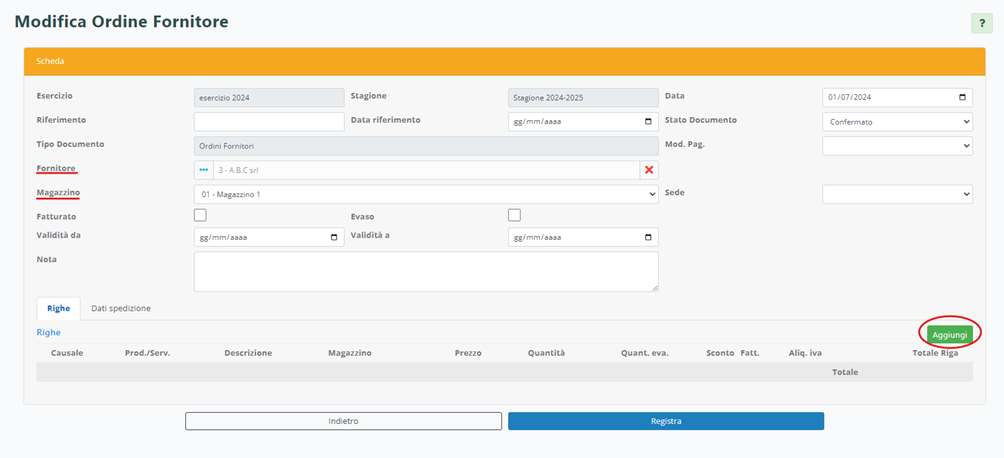This screenshot has height=458, width=1004.
Task: Tick the Fatturato checkbox
Action: point(200,215)
